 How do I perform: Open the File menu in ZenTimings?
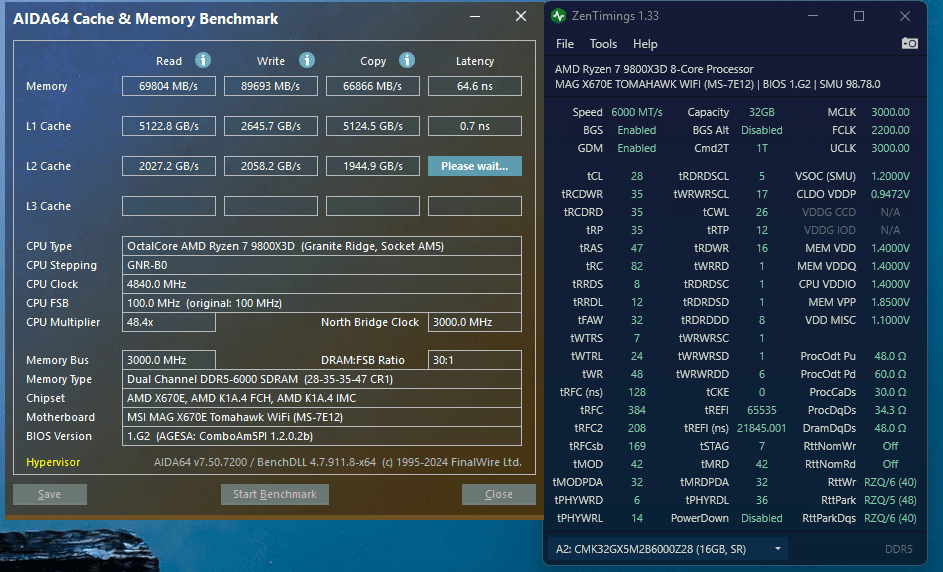pyautogui.click(x=565, y=44)
